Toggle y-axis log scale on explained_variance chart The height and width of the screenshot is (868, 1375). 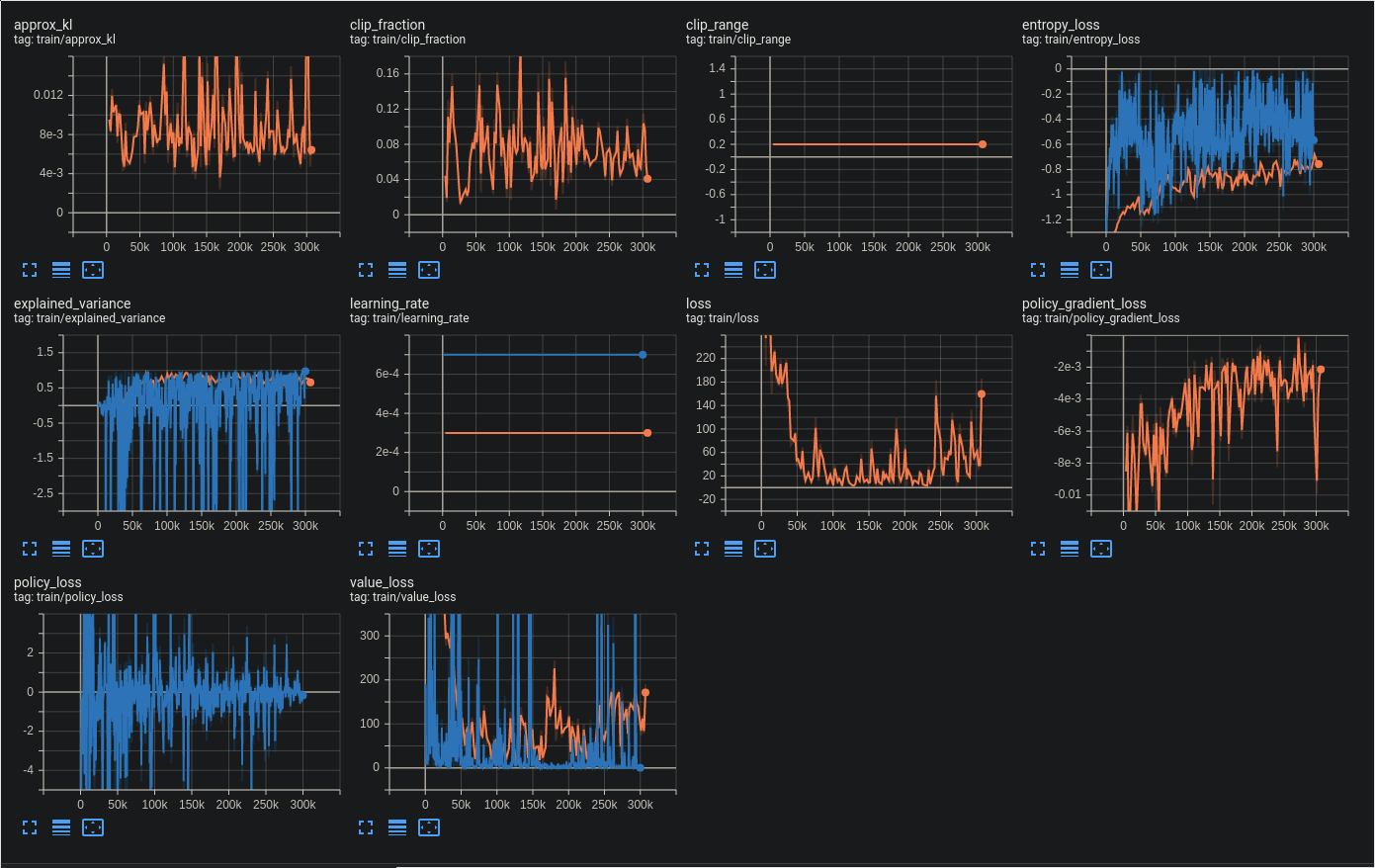tap(61, 549)
